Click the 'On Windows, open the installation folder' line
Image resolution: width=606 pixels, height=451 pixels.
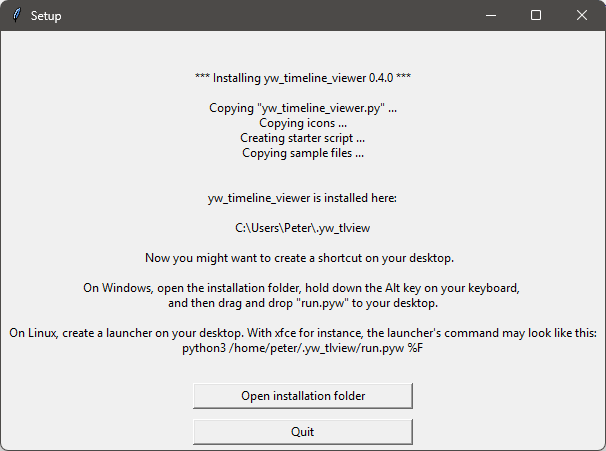click(301, 288)
